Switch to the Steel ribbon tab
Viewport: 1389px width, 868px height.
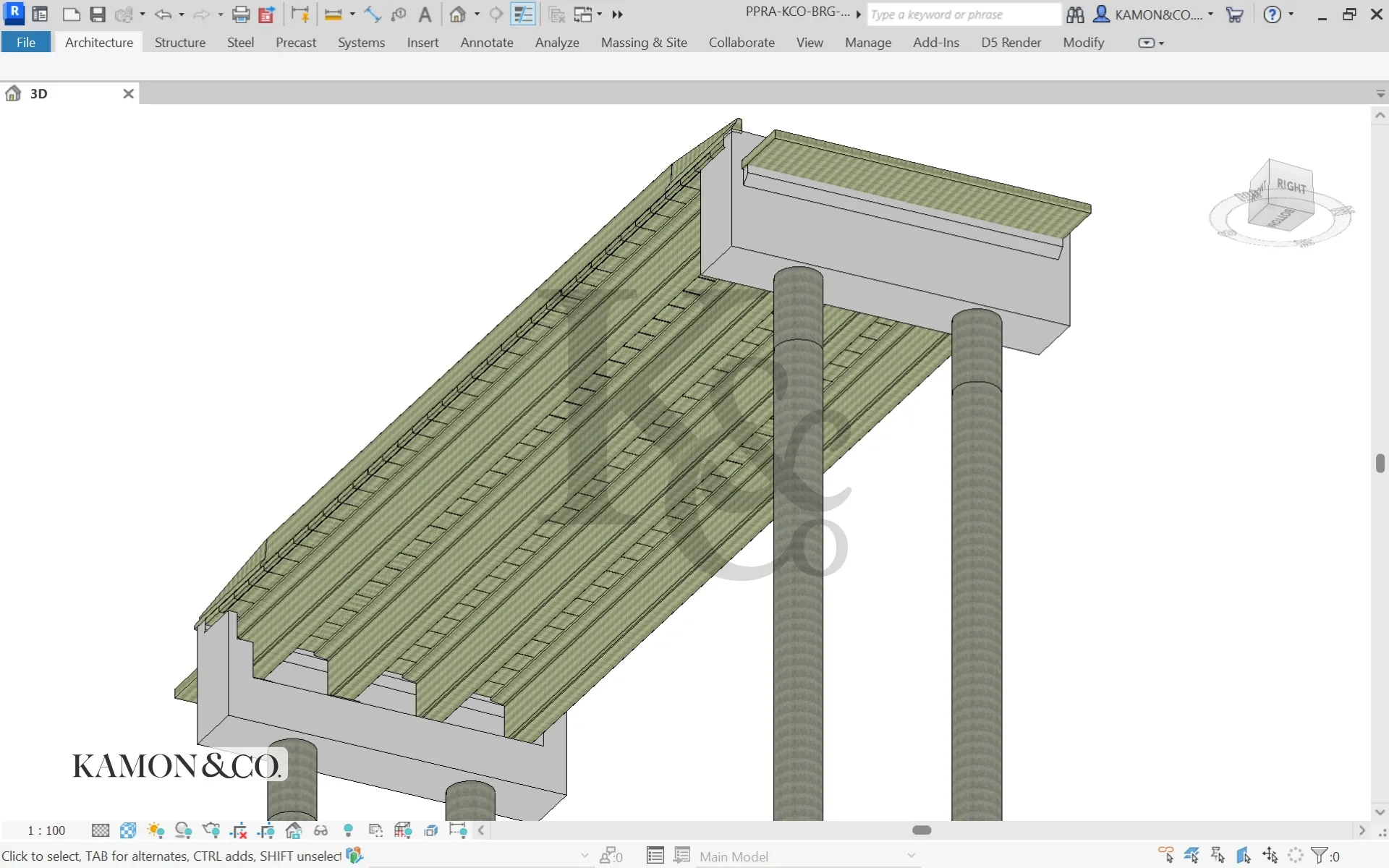pos(240,42)
